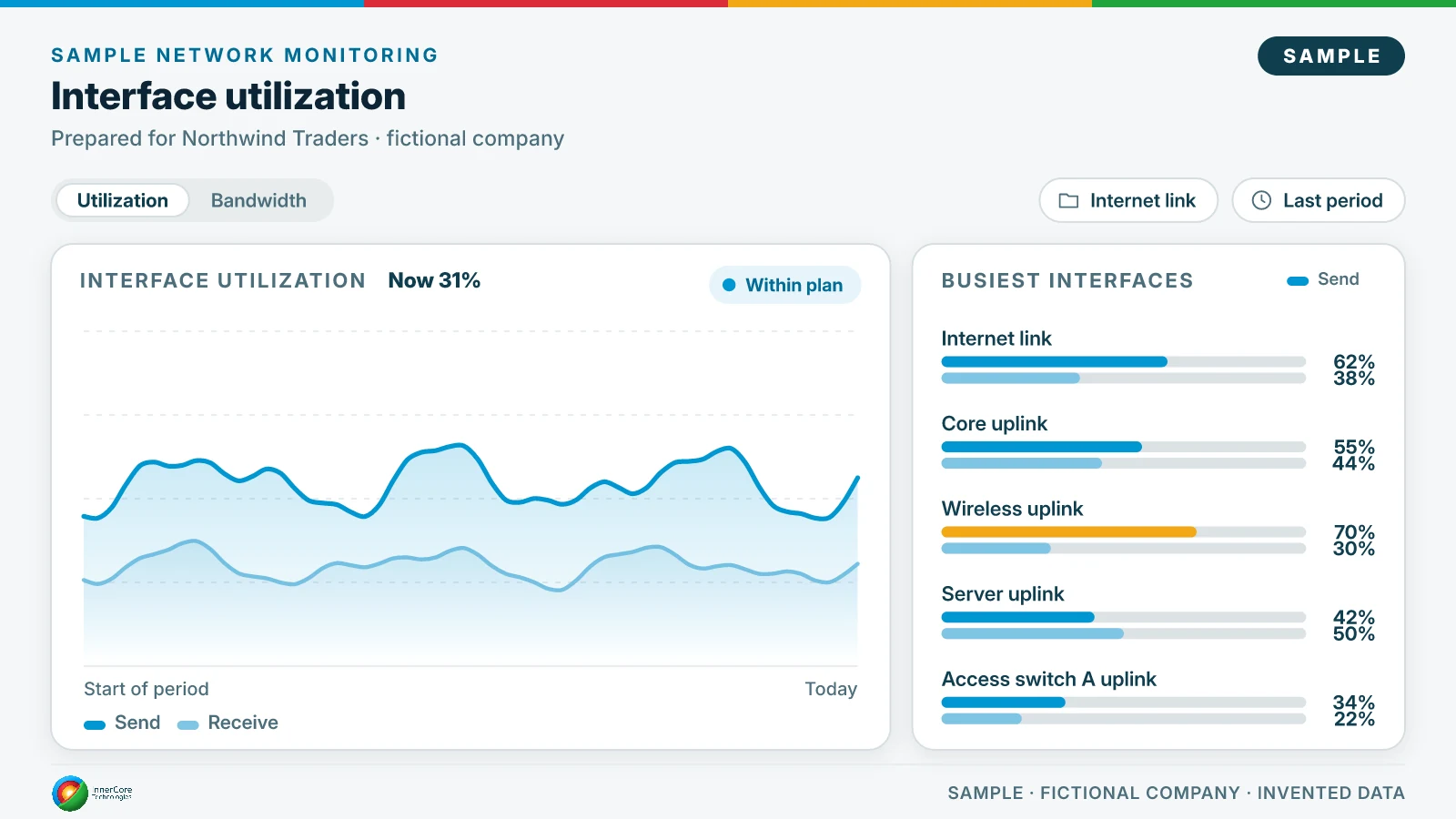Select the Server uplink row label
The height and width of the screenshot is (819, 1456).
click(x=1003, y=594)
